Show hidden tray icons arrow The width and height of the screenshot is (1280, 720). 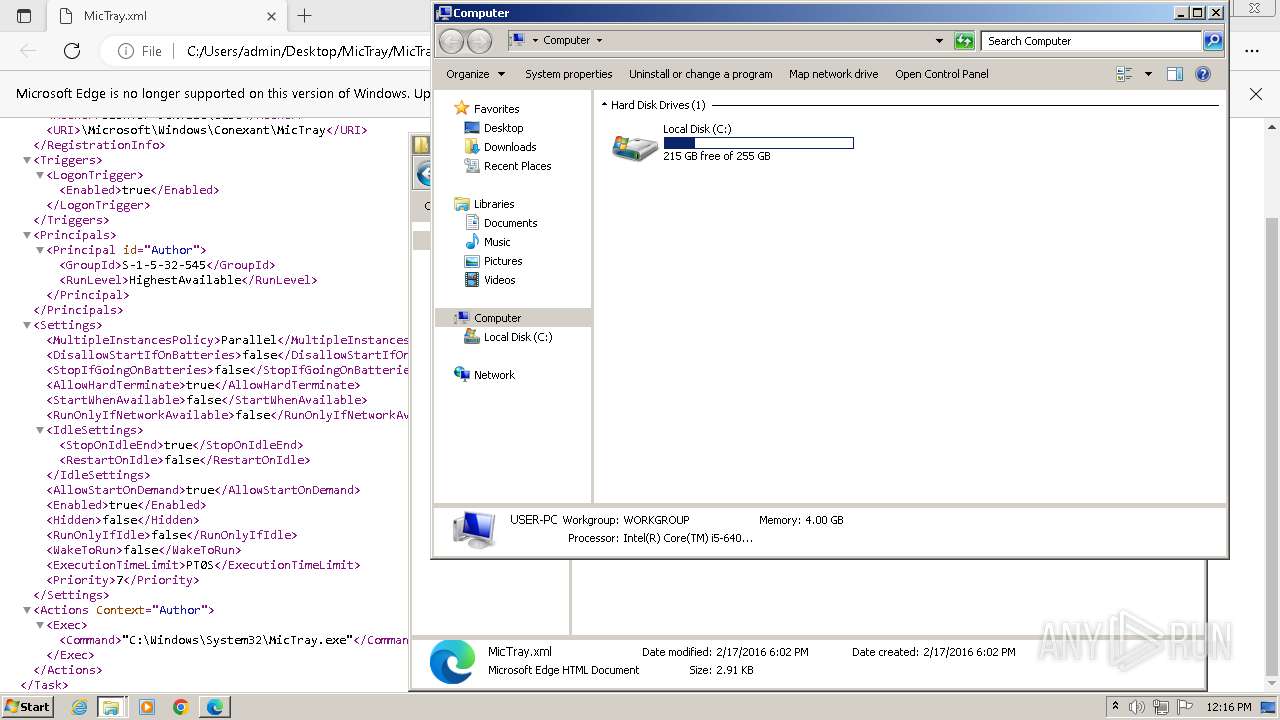coord(1115,707)
